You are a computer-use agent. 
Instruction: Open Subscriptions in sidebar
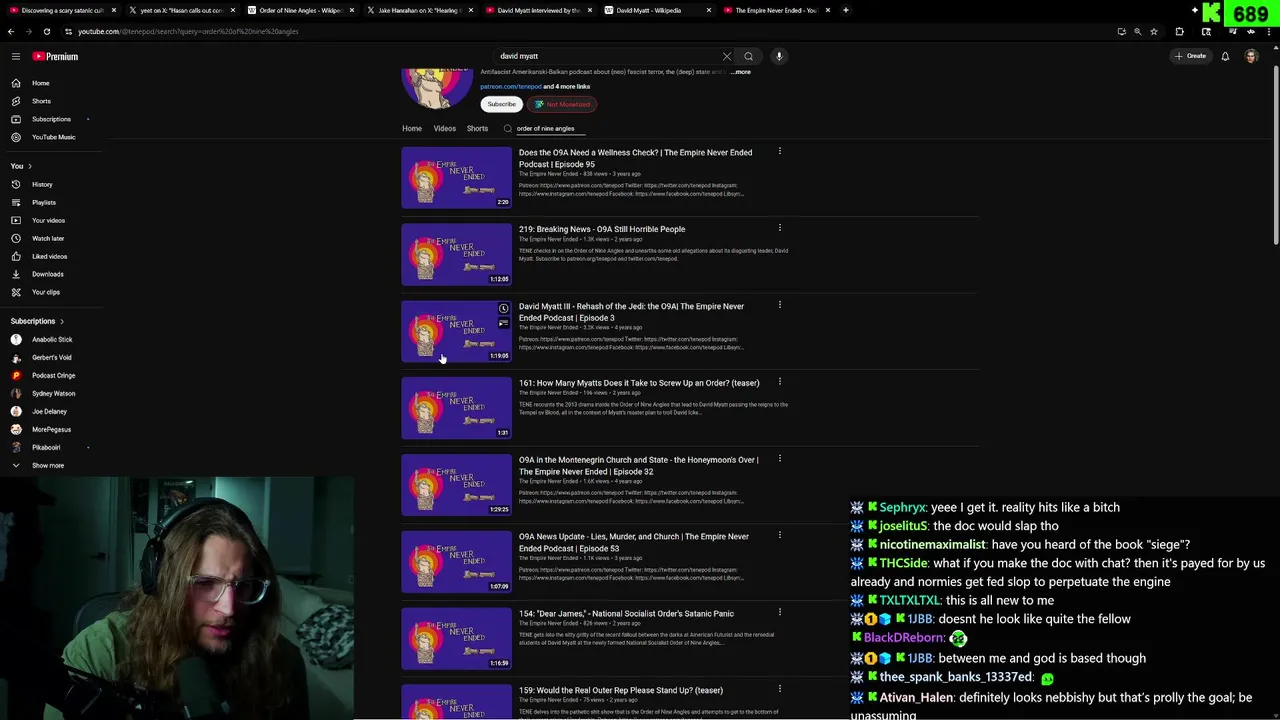50,119
